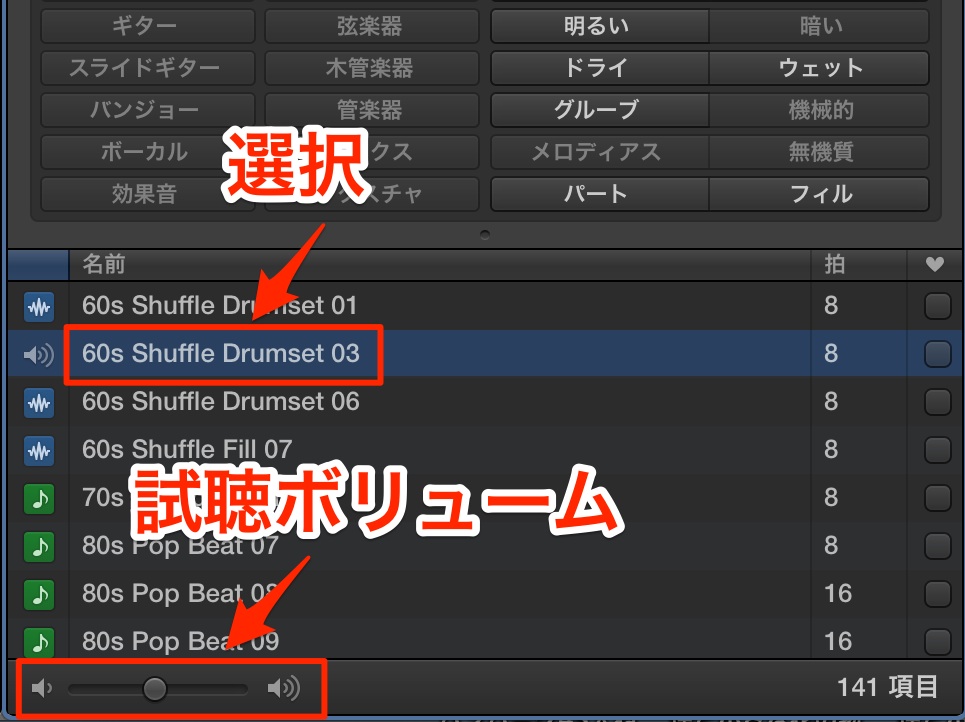
Task: Select the ギター filter button
Action: (148, 26)
